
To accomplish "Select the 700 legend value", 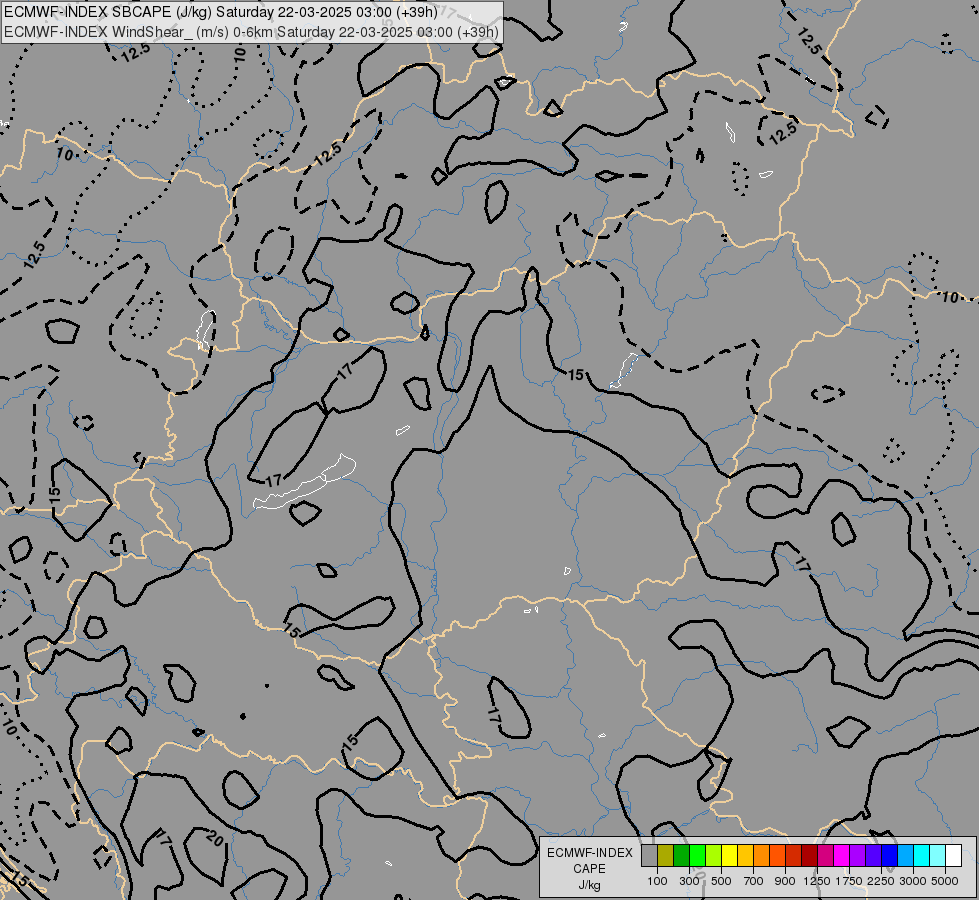I will point(754,881).
